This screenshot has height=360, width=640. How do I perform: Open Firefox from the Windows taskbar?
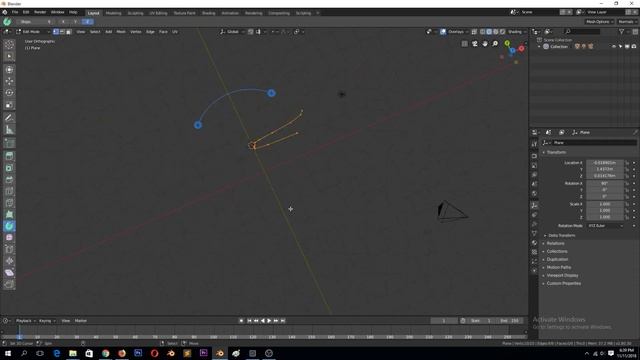click(122, 353)
